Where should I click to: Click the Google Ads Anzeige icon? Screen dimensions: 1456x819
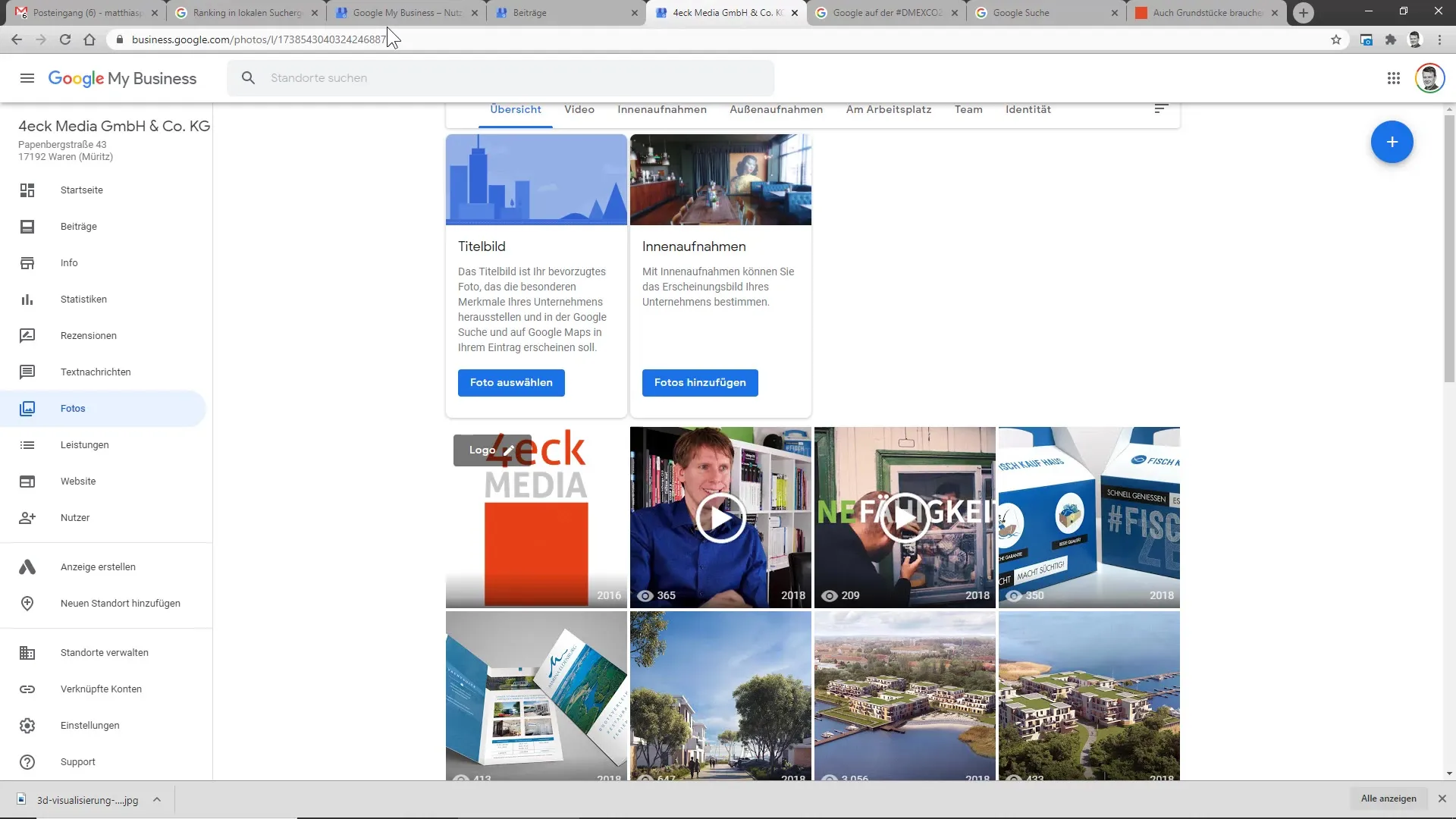(27, 567)
